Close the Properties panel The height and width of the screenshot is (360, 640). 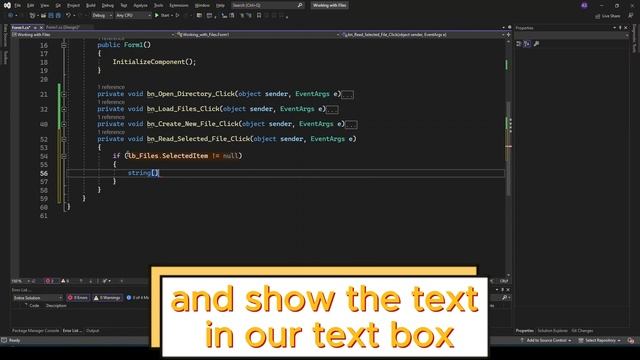coord(626,28)
